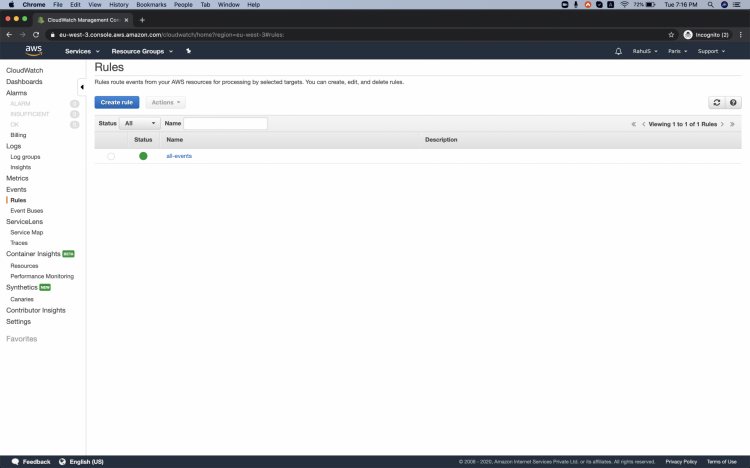This screenshot has width=750, height=468.
Task: Open the Bookmarks menu
Action: [x=151, y=4]
